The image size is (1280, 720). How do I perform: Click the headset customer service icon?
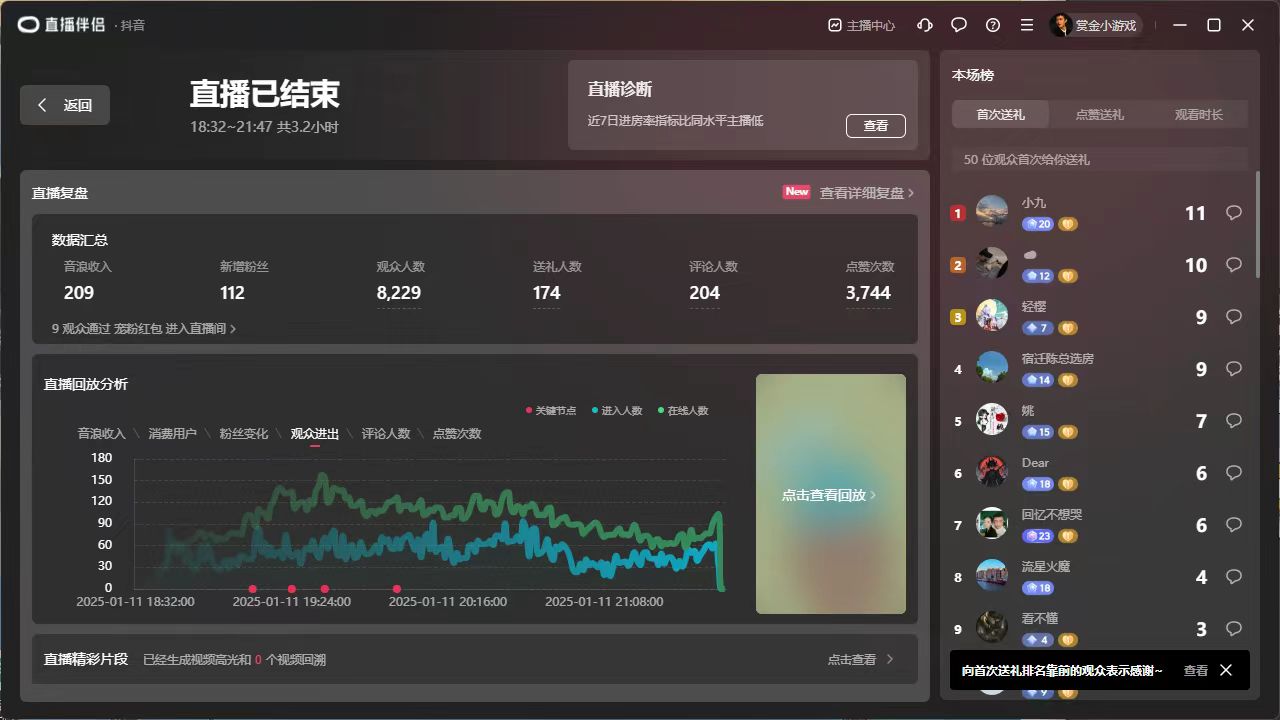[924, 25]
